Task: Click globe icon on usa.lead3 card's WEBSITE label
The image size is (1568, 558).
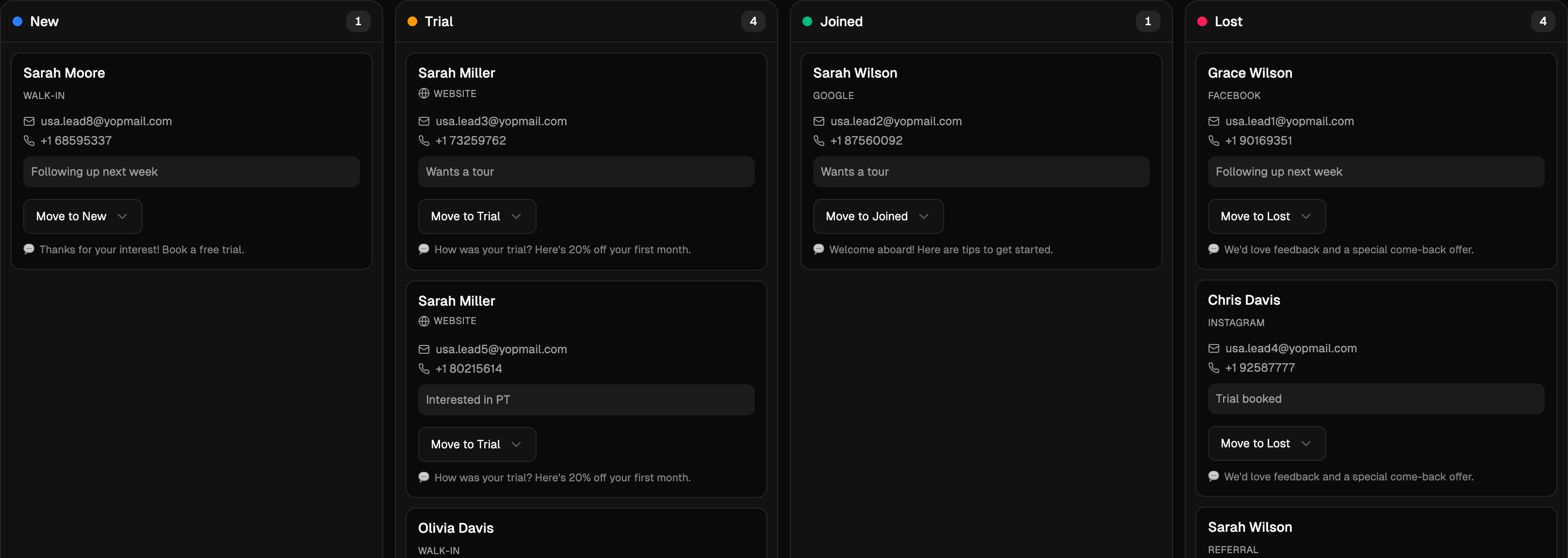Action: click(x=424, y=93)
